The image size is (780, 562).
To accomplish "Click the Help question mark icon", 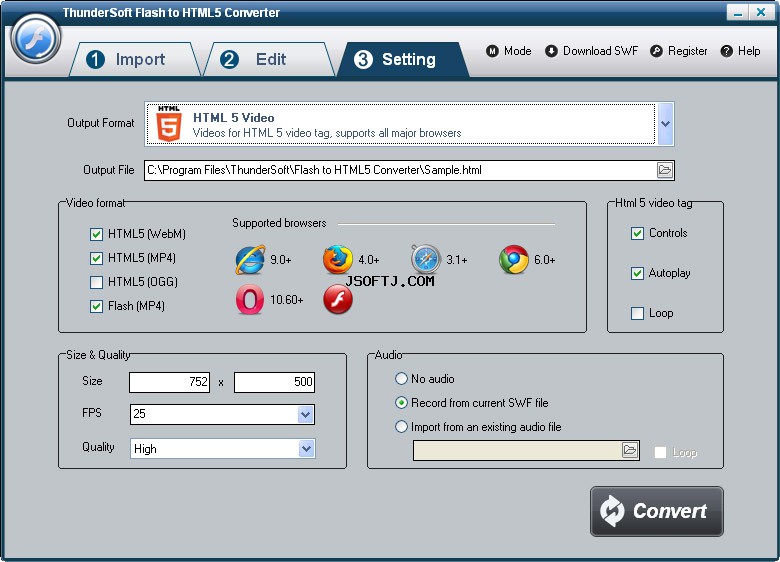I will pos(726,51).
